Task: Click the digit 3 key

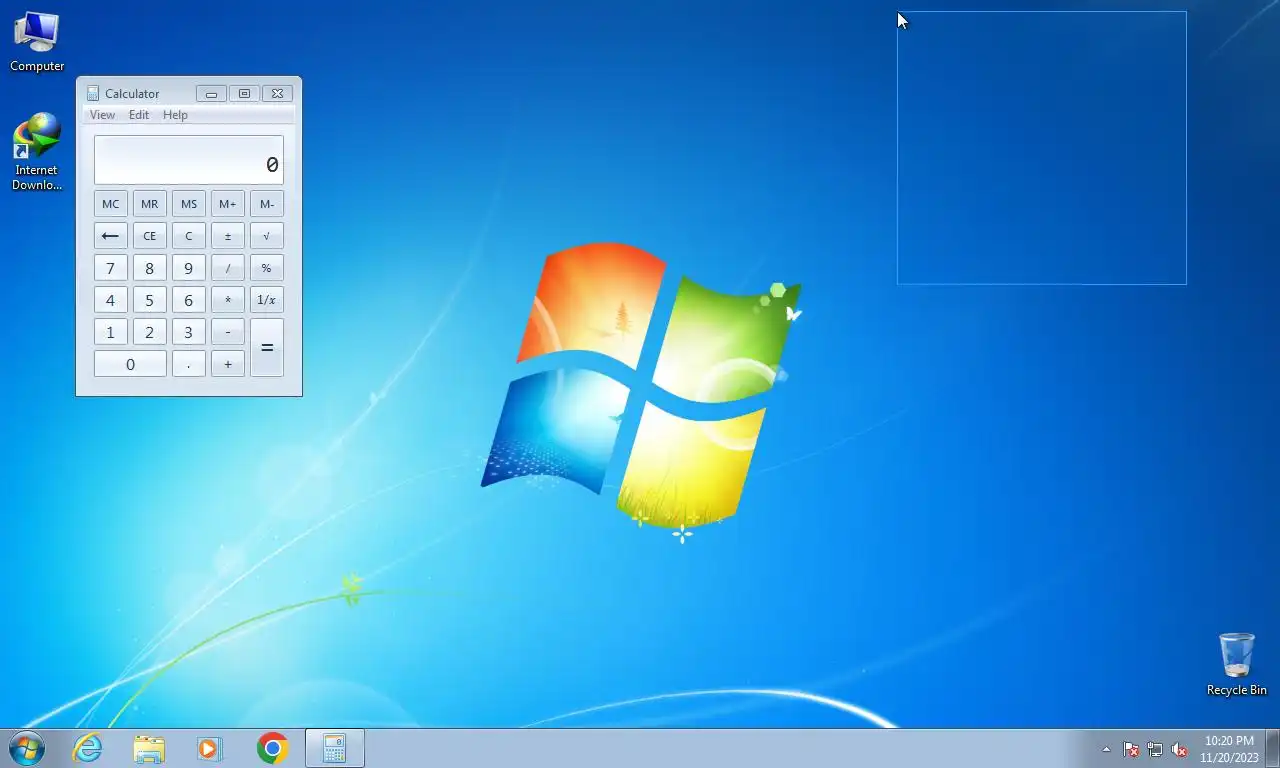Action: 189,332
